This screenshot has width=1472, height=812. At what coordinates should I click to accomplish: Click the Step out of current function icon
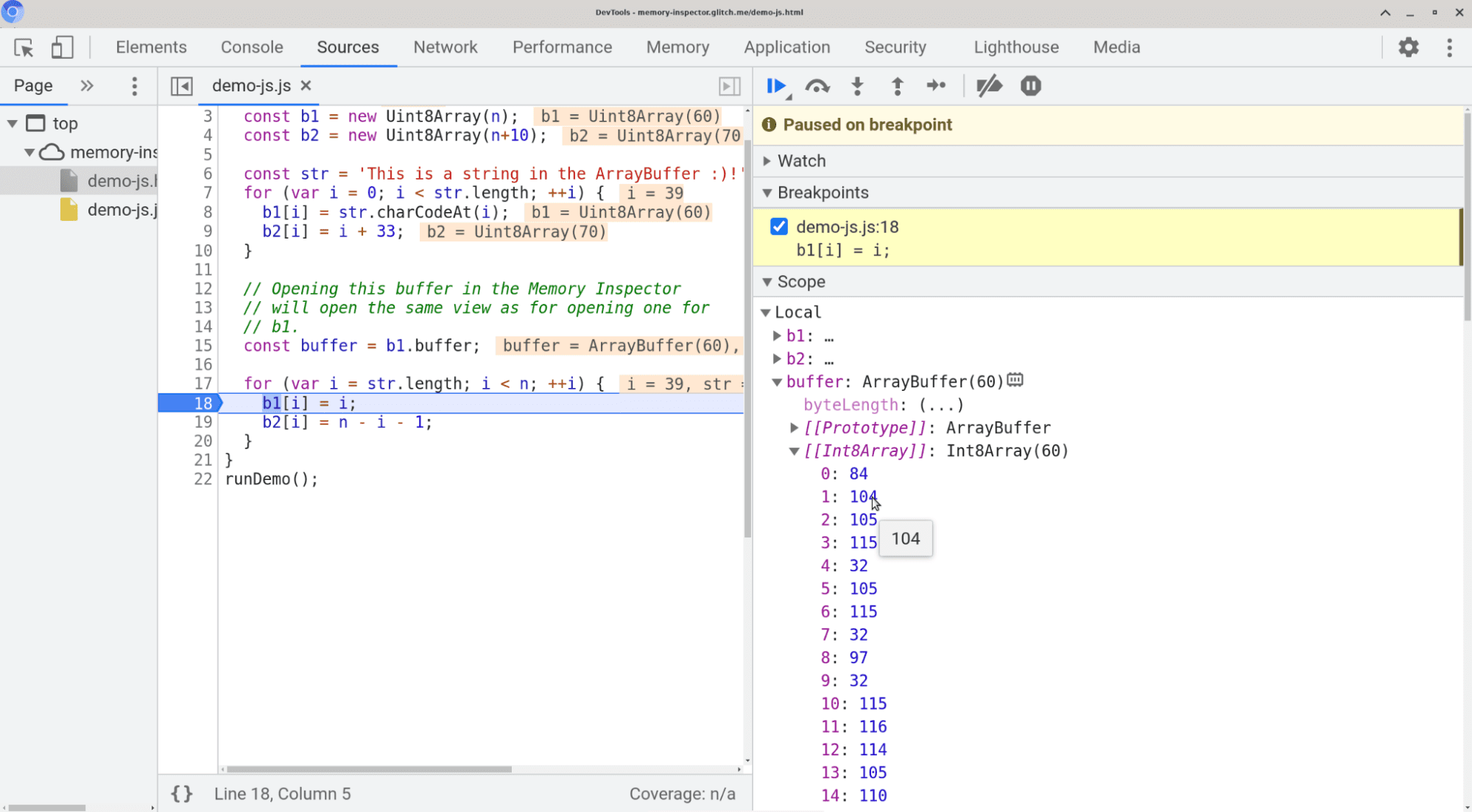coord(897,86)
